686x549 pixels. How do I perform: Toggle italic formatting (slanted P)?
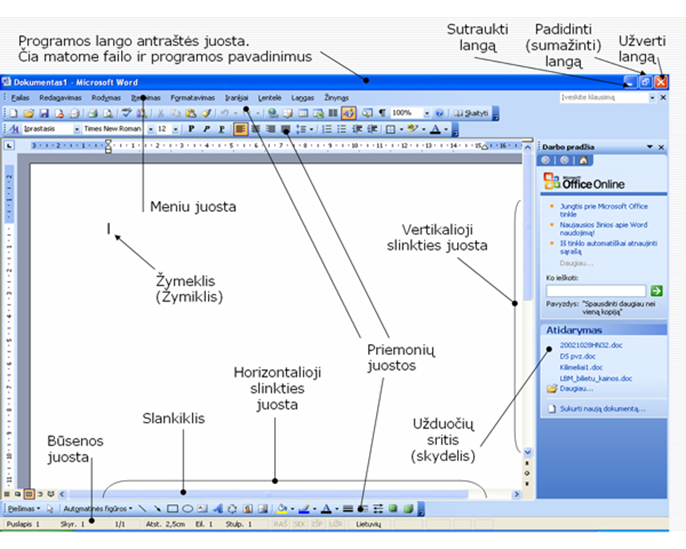(x=206, y=129)
